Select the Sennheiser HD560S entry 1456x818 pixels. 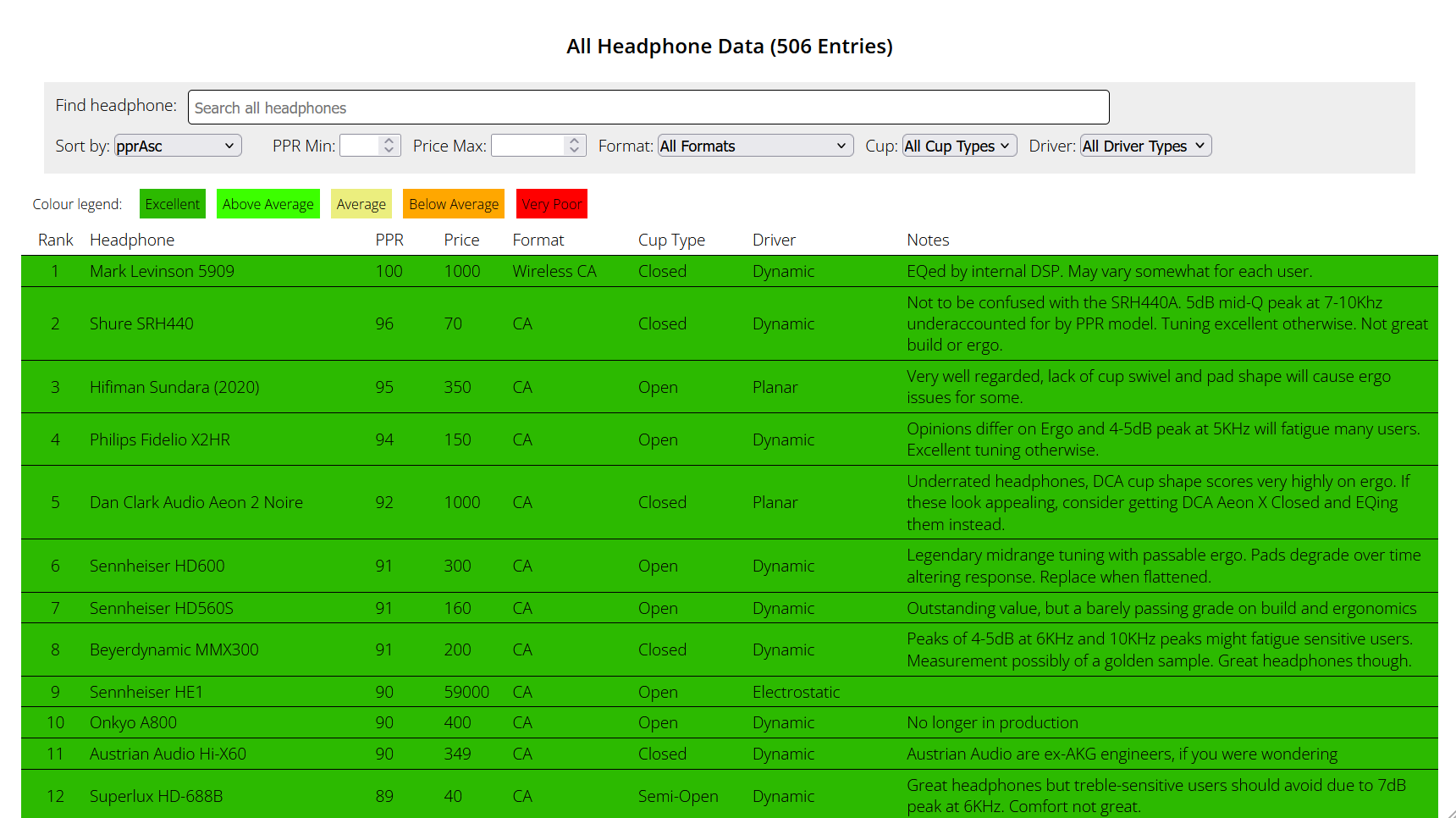pos(162,608)
